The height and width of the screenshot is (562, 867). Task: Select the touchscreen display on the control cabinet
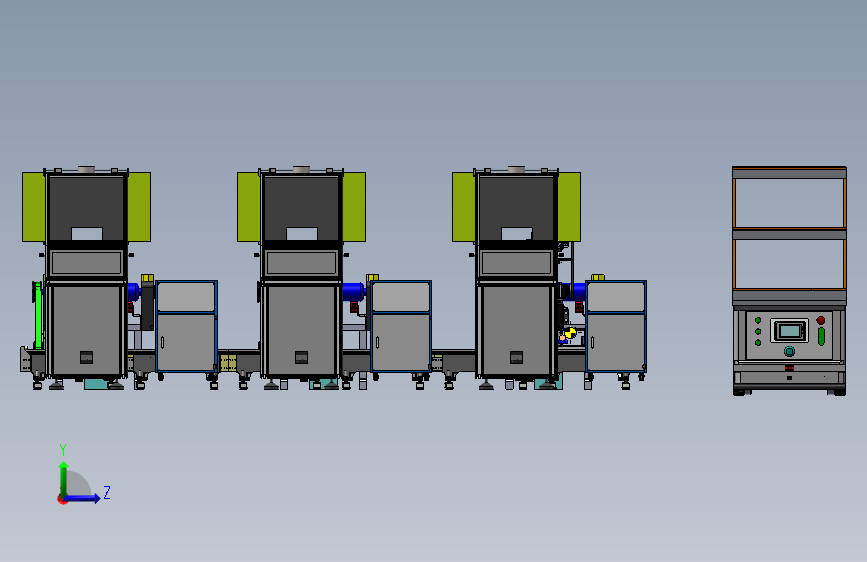point(789,331)
